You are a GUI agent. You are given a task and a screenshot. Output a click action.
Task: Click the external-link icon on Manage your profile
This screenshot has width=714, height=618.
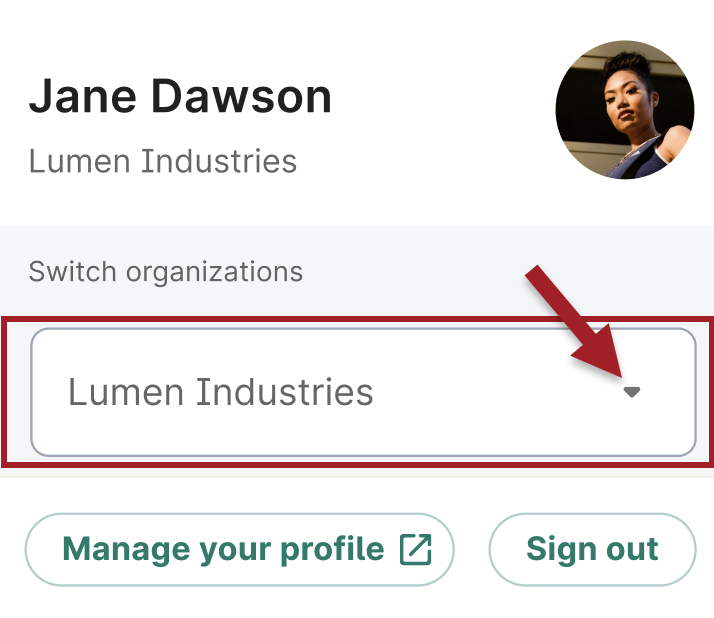415,549
